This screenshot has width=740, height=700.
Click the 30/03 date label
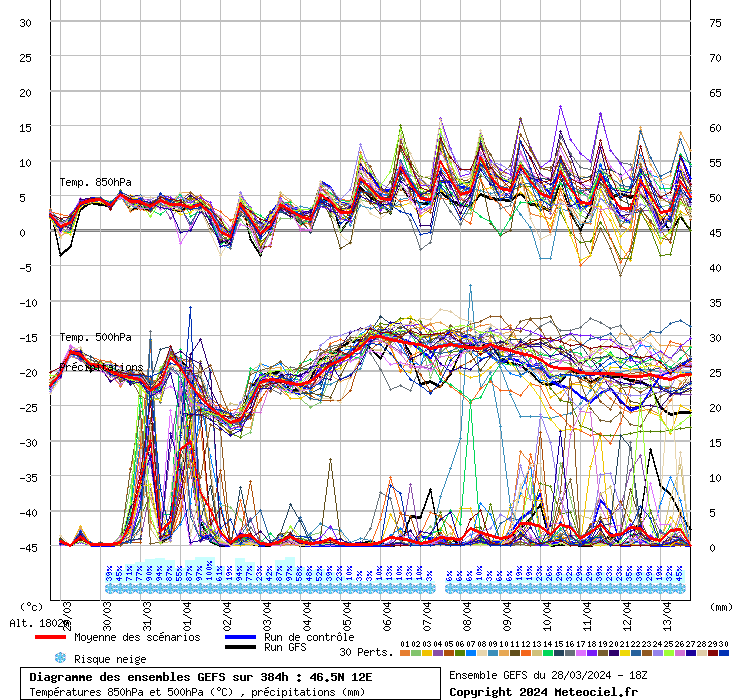click(x=107, y=616)
